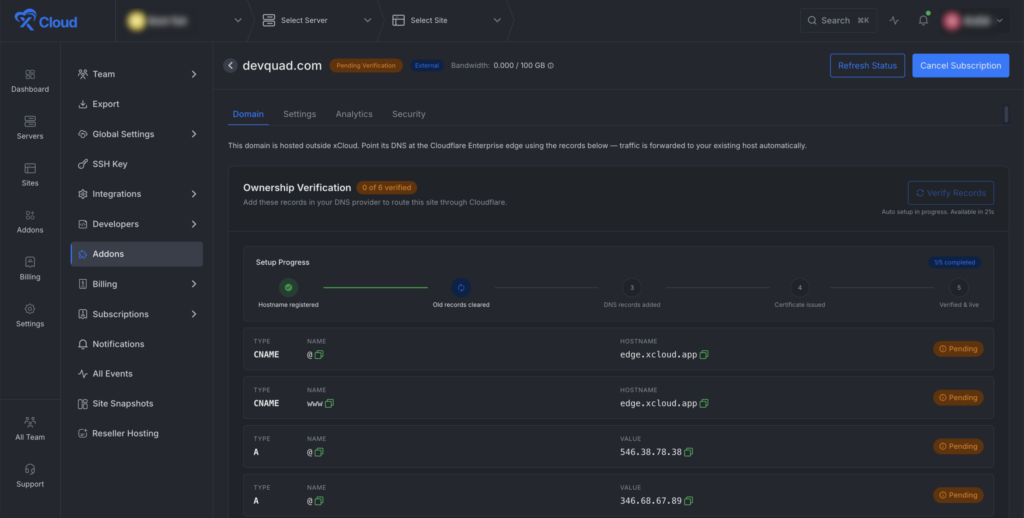The image size is (1024, 518).
Task: Click the Refresh Status button
Action: 867,65
